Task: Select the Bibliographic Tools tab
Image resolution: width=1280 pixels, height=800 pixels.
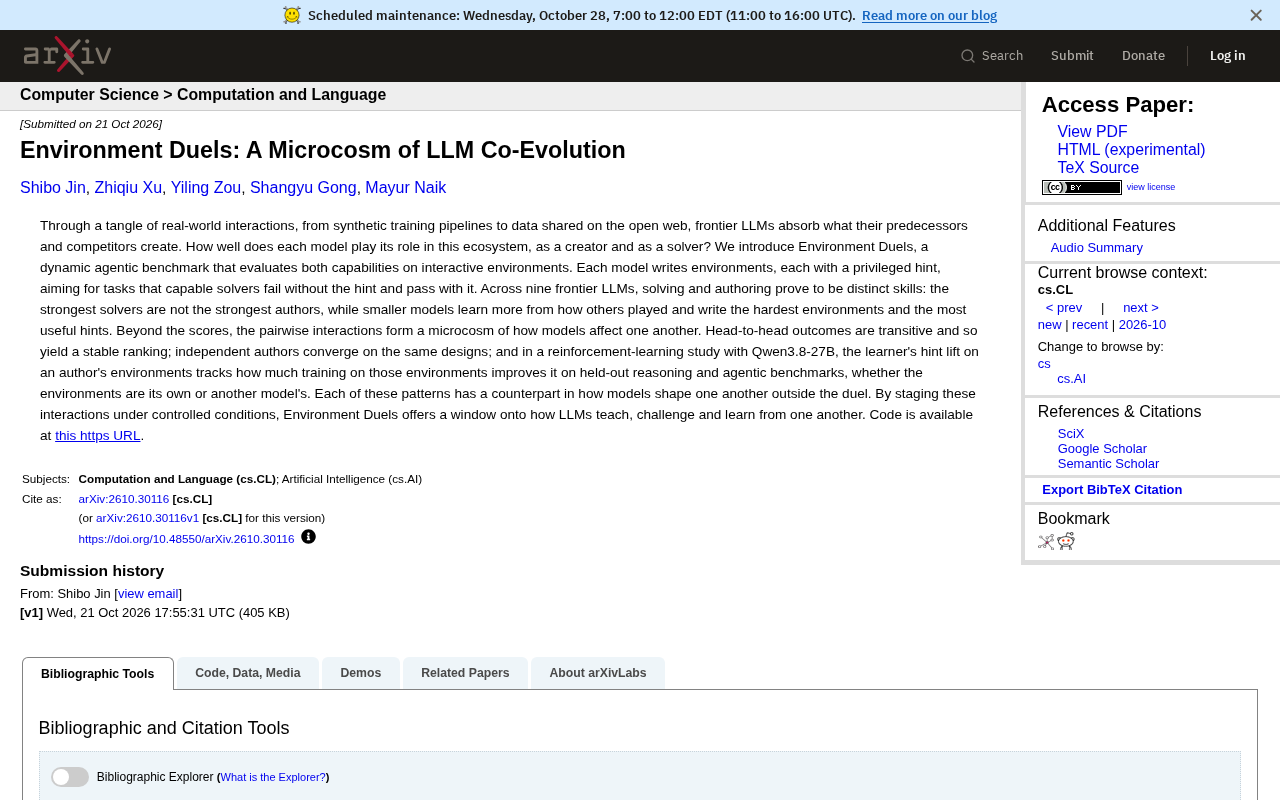Action: (x=98, y=674)
